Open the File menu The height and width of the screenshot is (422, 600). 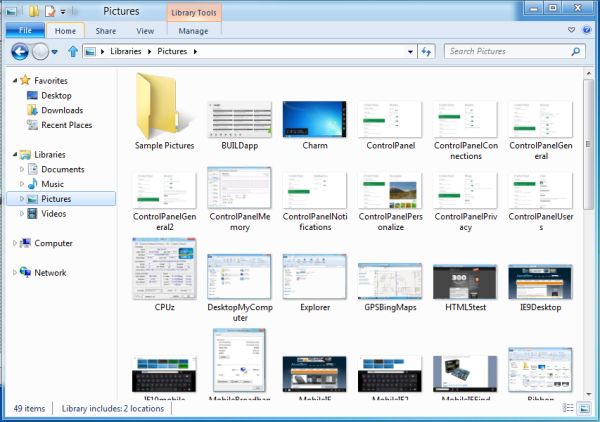point(25,30)
